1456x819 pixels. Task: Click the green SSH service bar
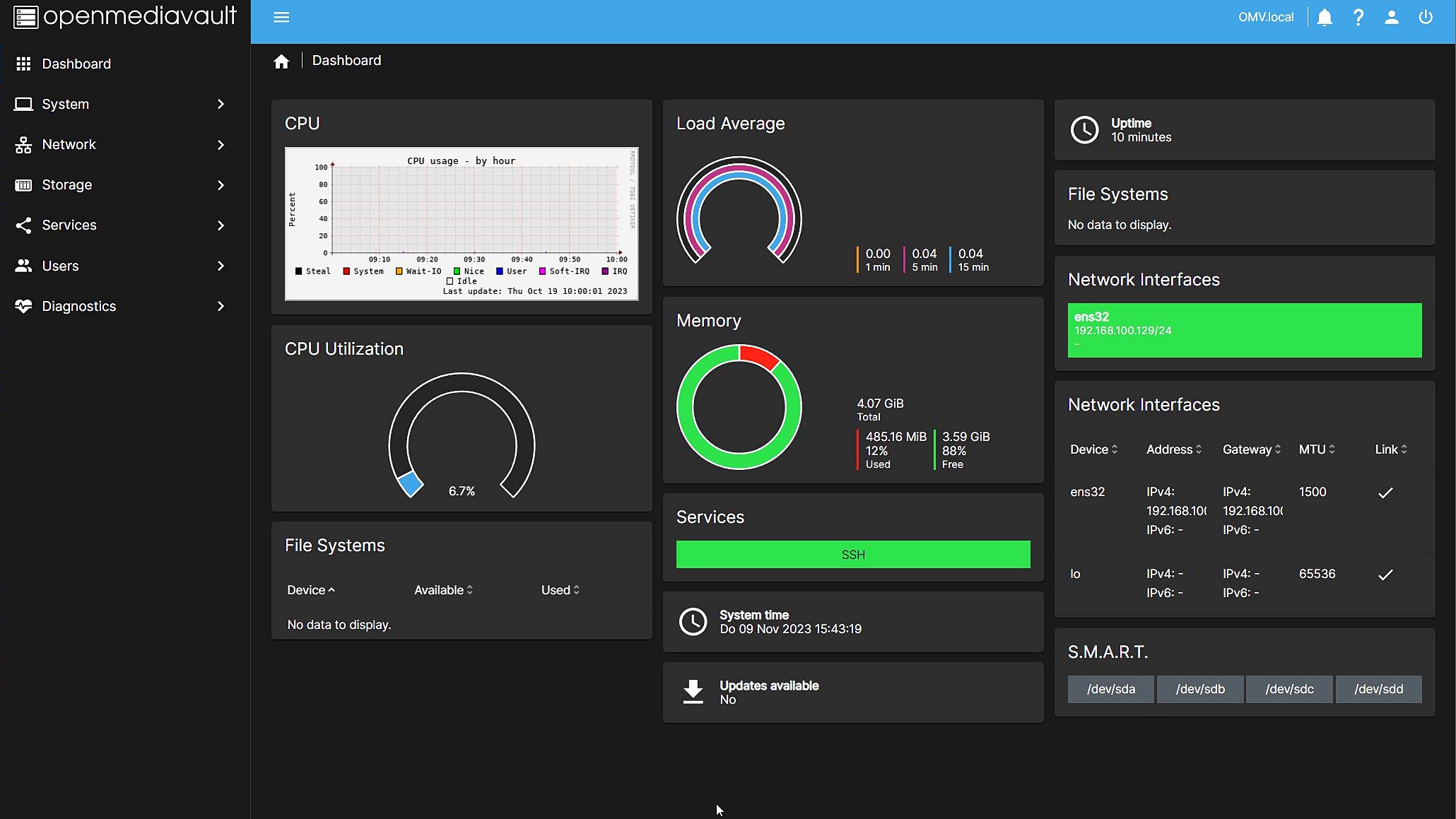[x=852, y=555]
